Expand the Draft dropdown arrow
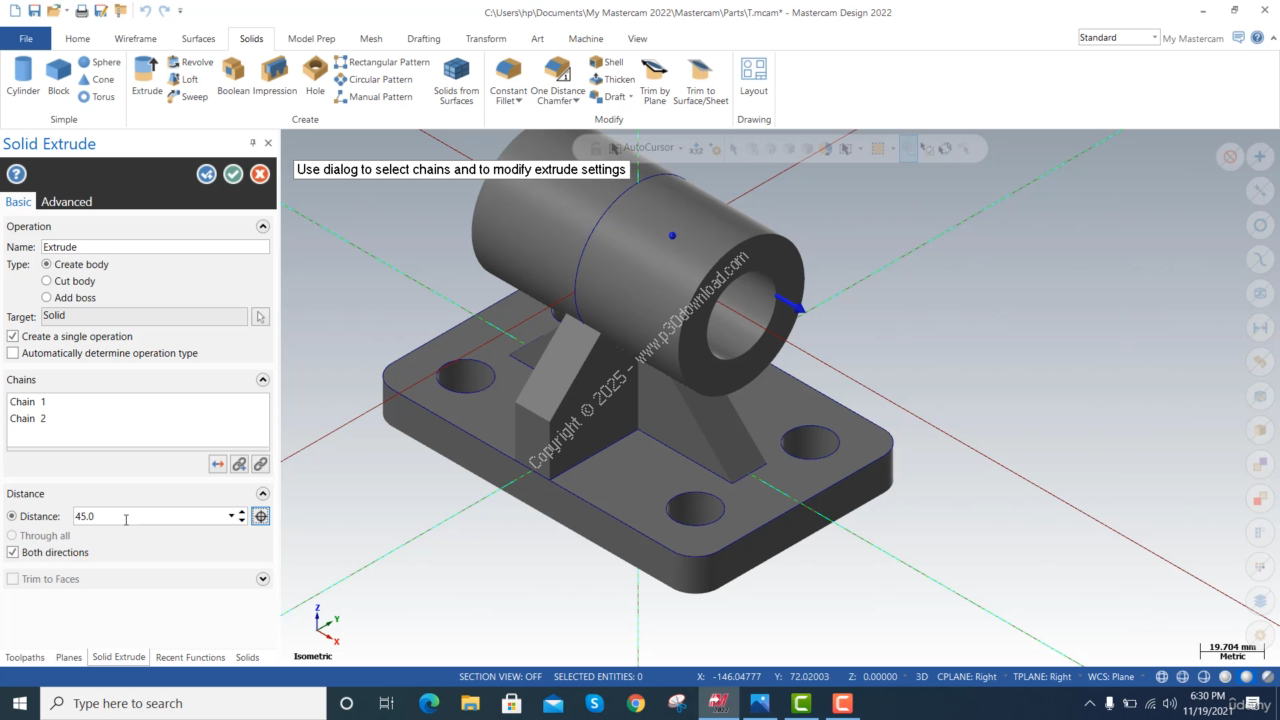This screenshot has width=1280, height=720. click(x=631, y=98)
